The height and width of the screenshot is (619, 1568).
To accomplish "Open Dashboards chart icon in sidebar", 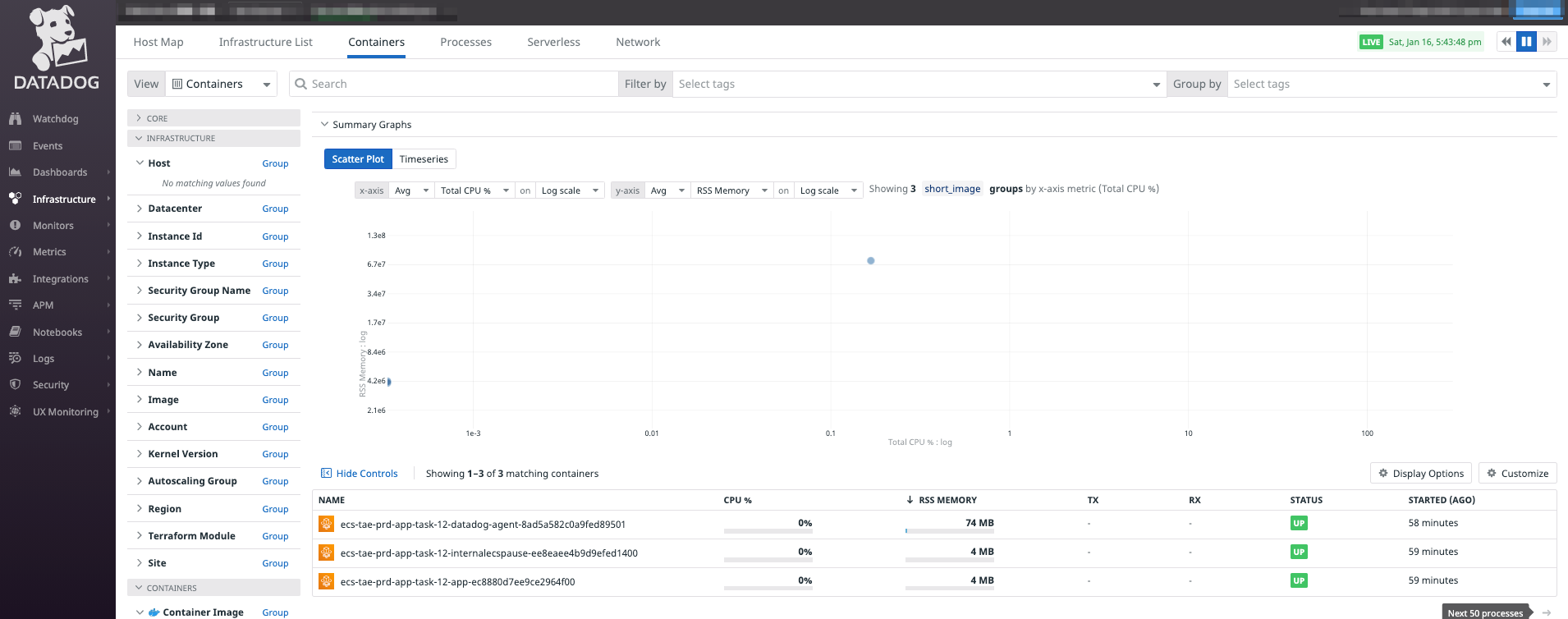I will point(15,172).
